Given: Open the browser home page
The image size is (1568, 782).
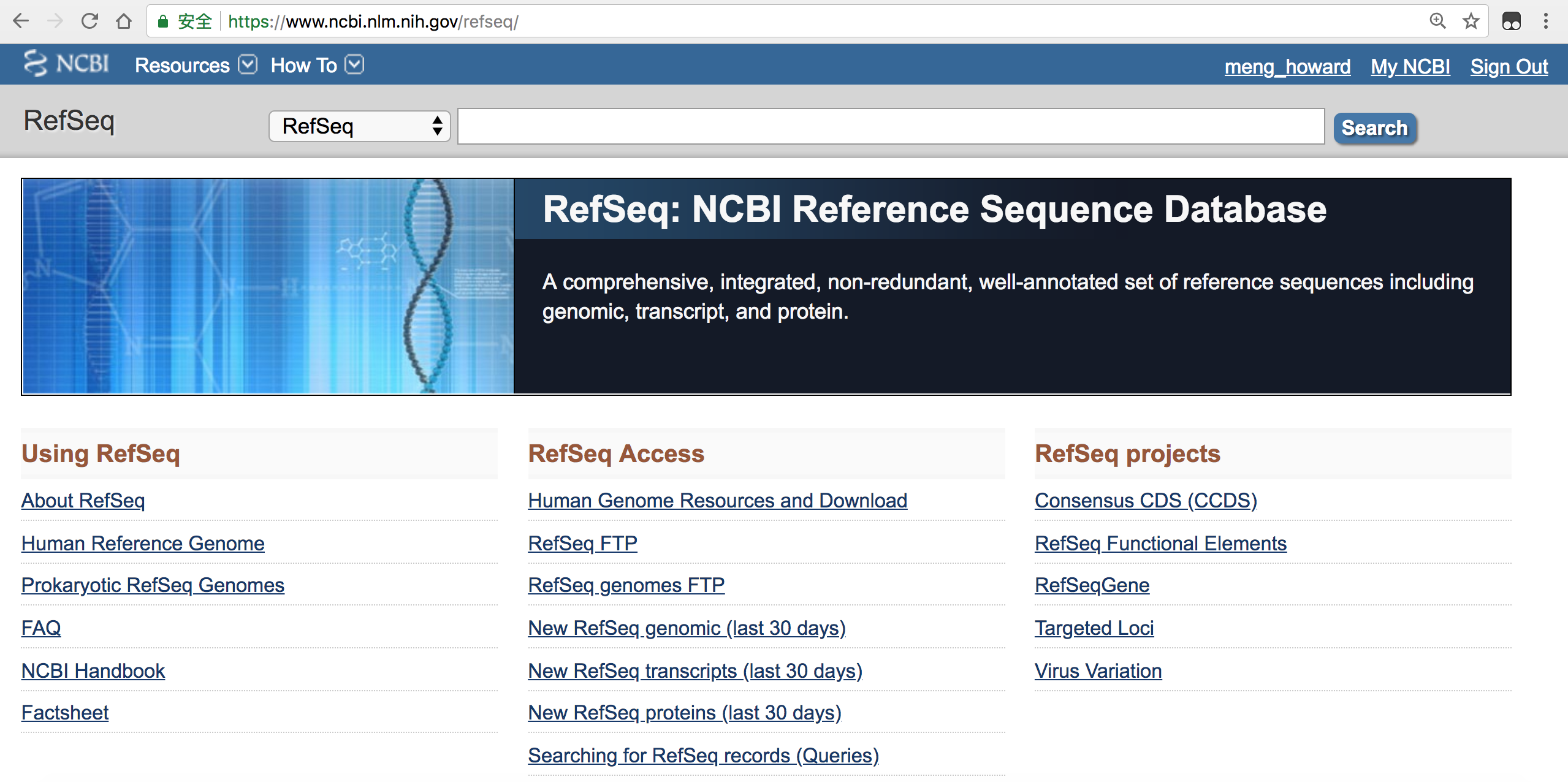Looking at the screenshot, I should point(124,21).
